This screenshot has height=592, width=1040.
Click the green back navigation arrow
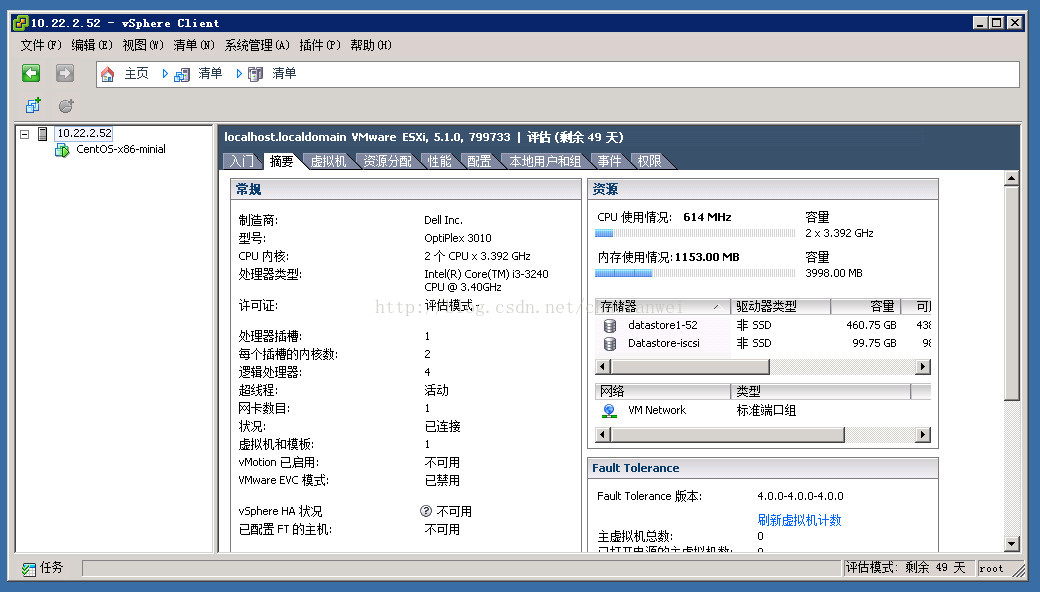click(31, 73)
